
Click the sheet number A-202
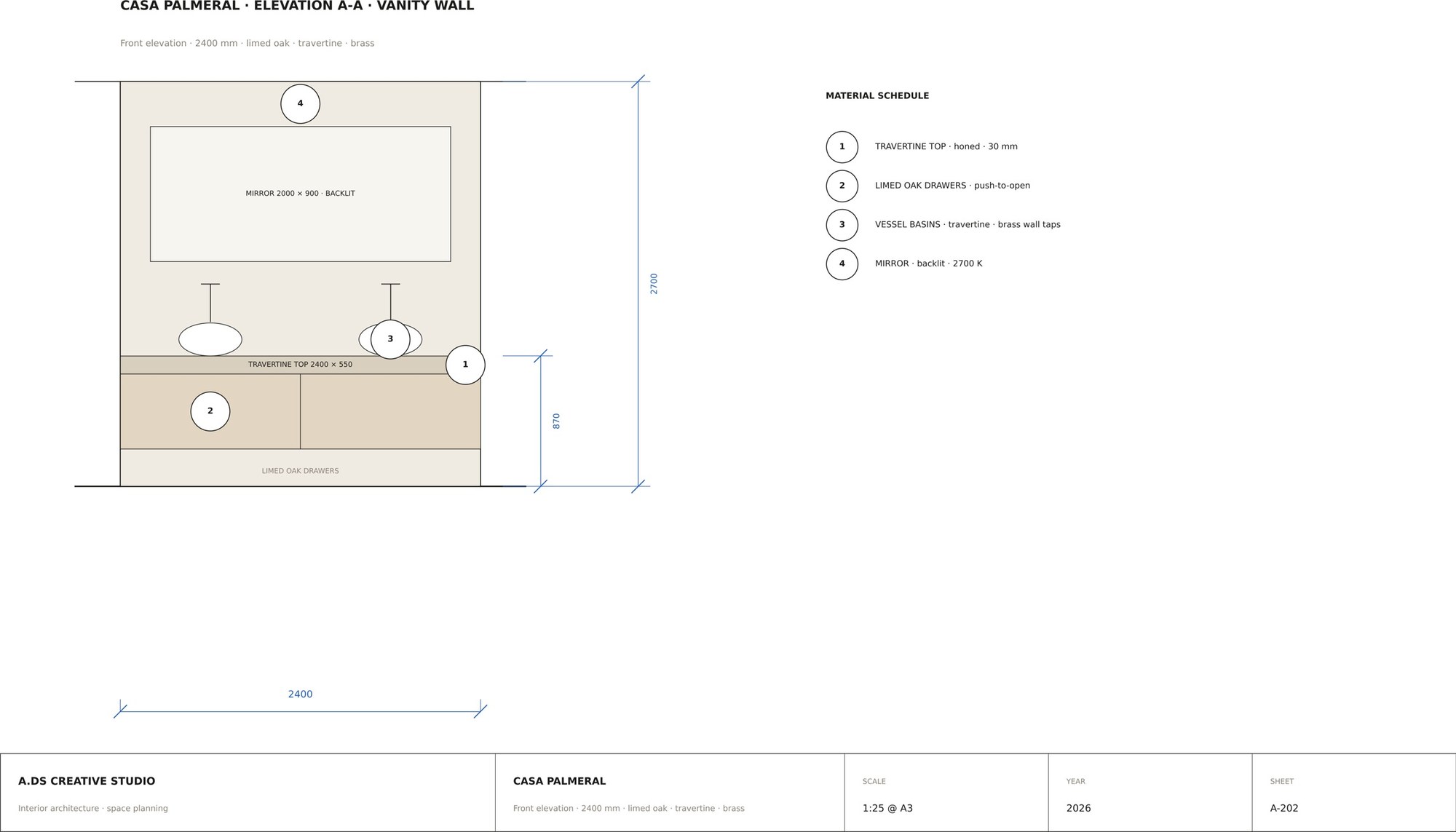click(1284, 808)
